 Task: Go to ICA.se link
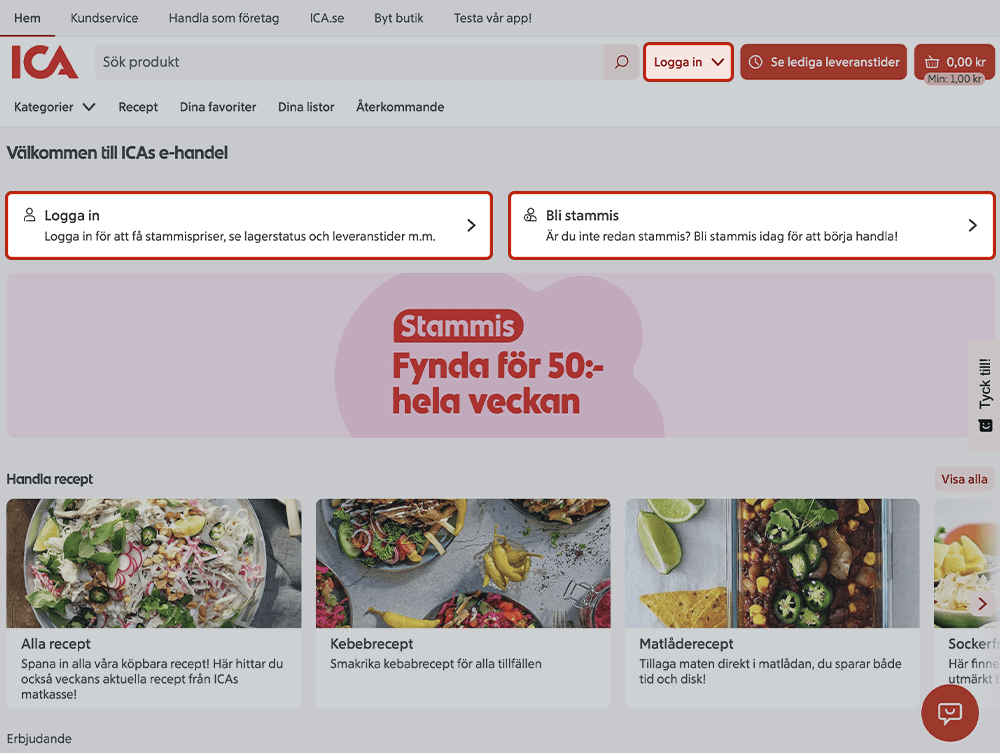(327, 18)
